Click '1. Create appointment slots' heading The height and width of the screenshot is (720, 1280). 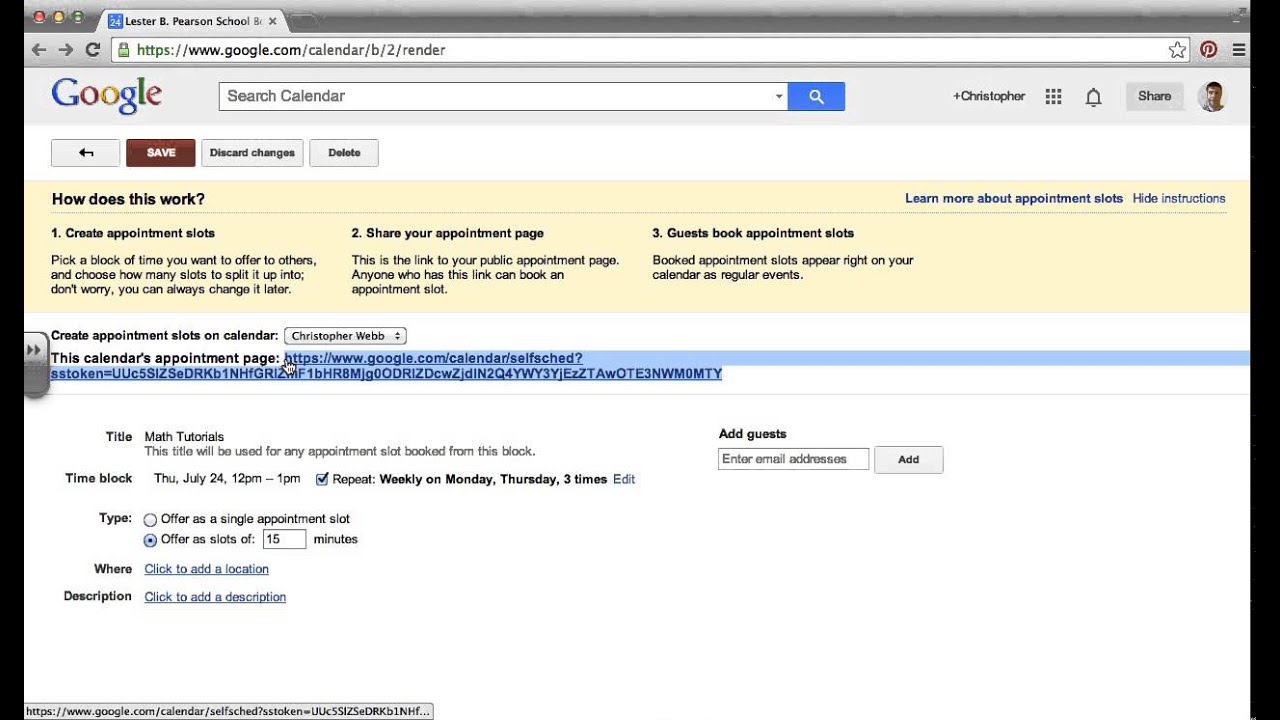(133, 233)
